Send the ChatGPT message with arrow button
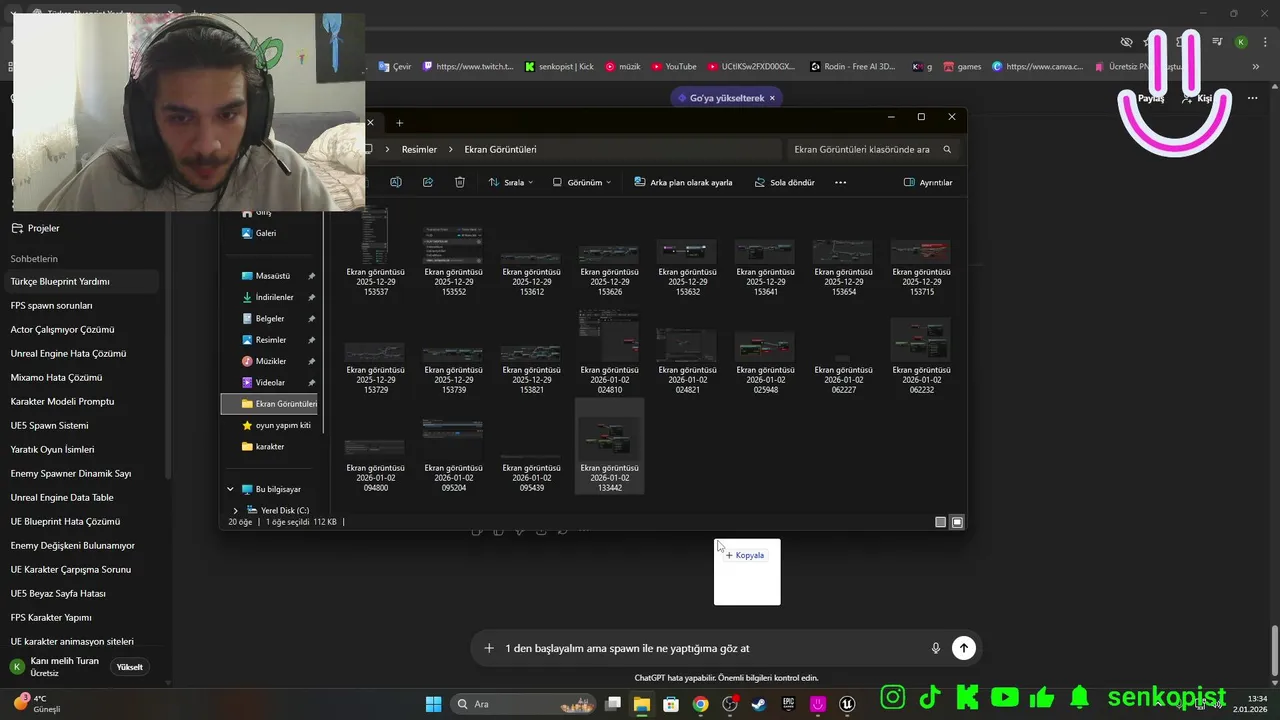The width and height of the screenshot is (1280, 720). tap(963, 648)
